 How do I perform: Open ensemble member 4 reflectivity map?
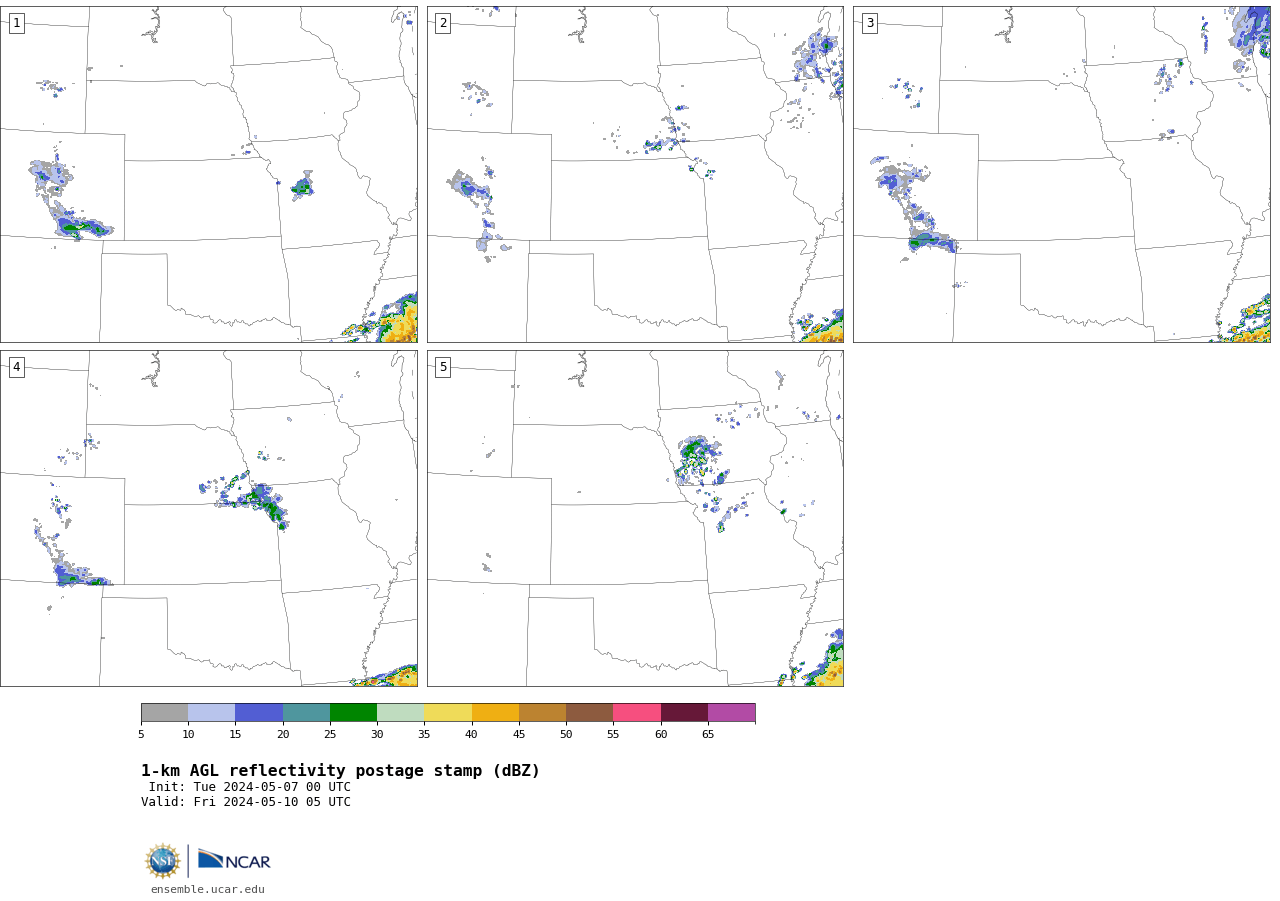point(209,518)
